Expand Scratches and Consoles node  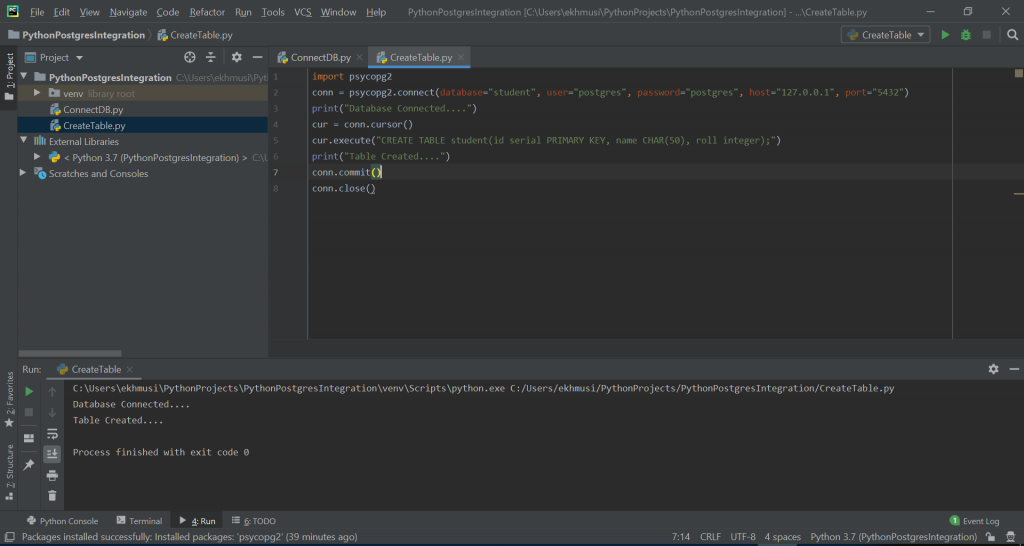pos(24,173)
